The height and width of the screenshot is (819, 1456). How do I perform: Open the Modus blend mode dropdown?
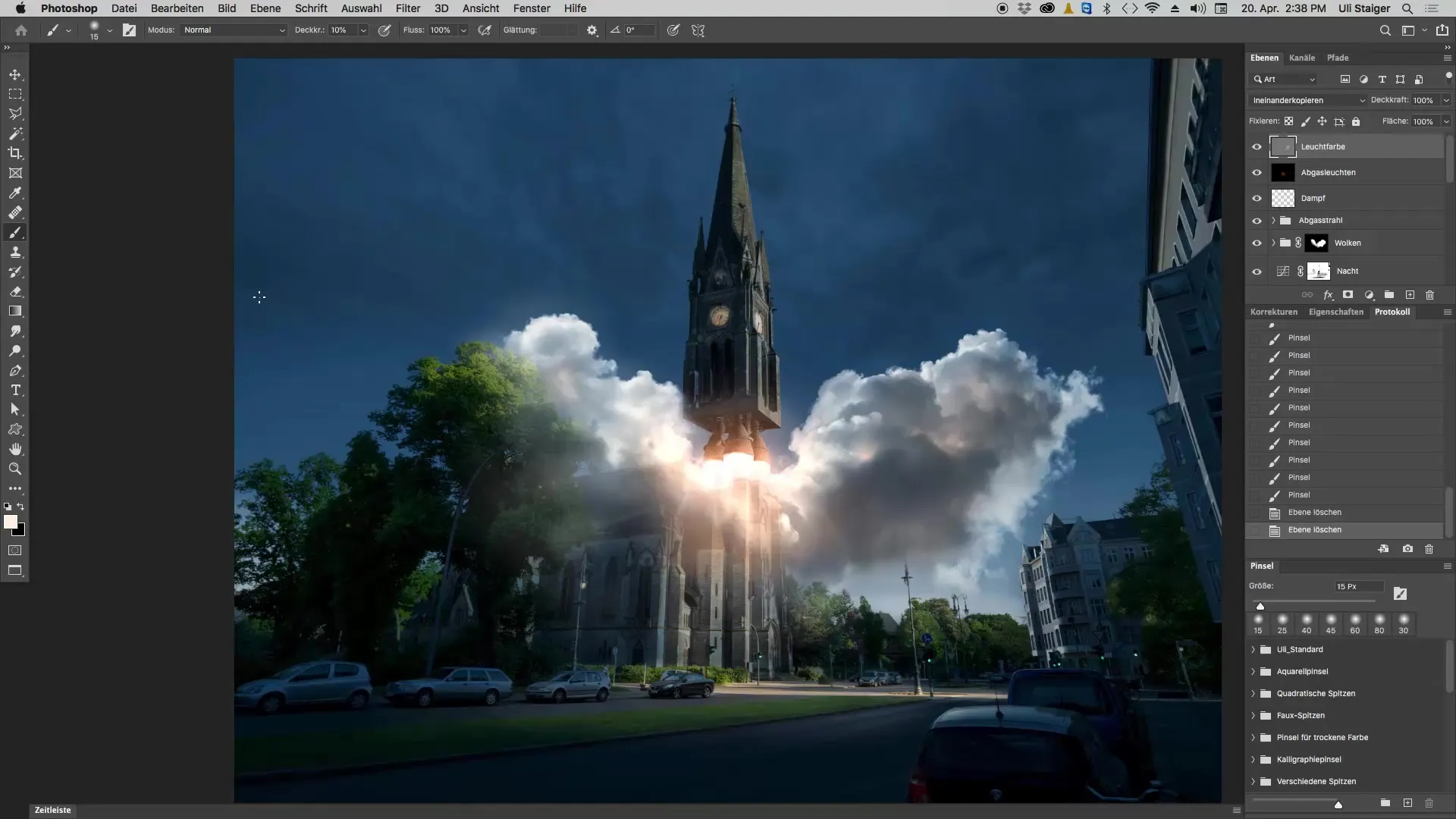[x=234, y=30]
